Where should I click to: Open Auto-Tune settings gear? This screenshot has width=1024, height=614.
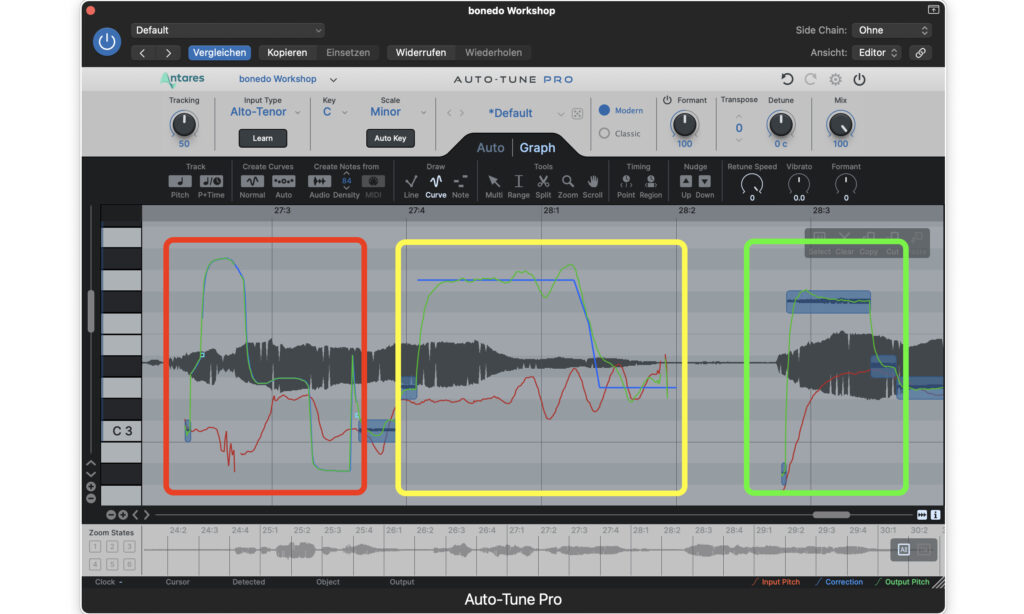click(x=835, y=79)
